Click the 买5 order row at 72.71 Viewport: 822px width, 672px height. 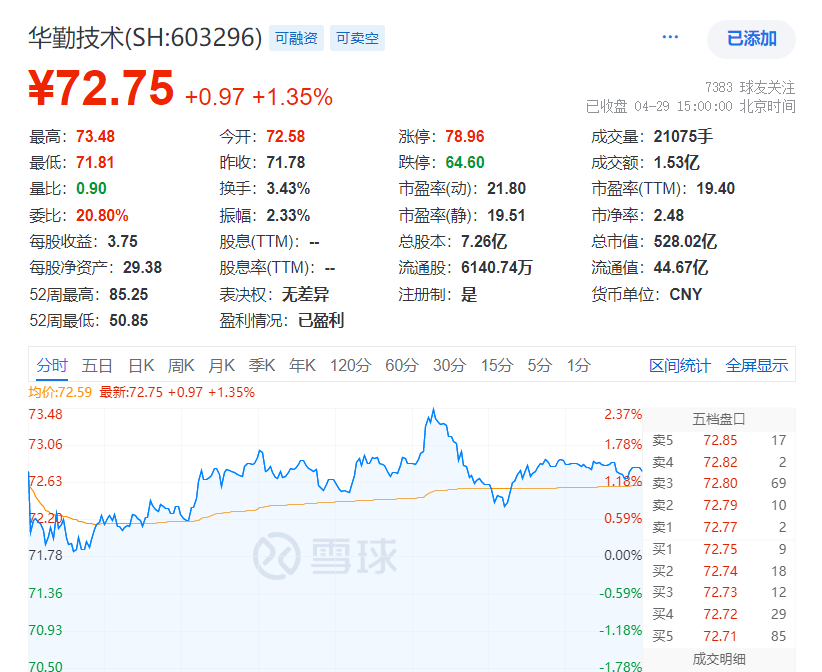coord(719,636)
